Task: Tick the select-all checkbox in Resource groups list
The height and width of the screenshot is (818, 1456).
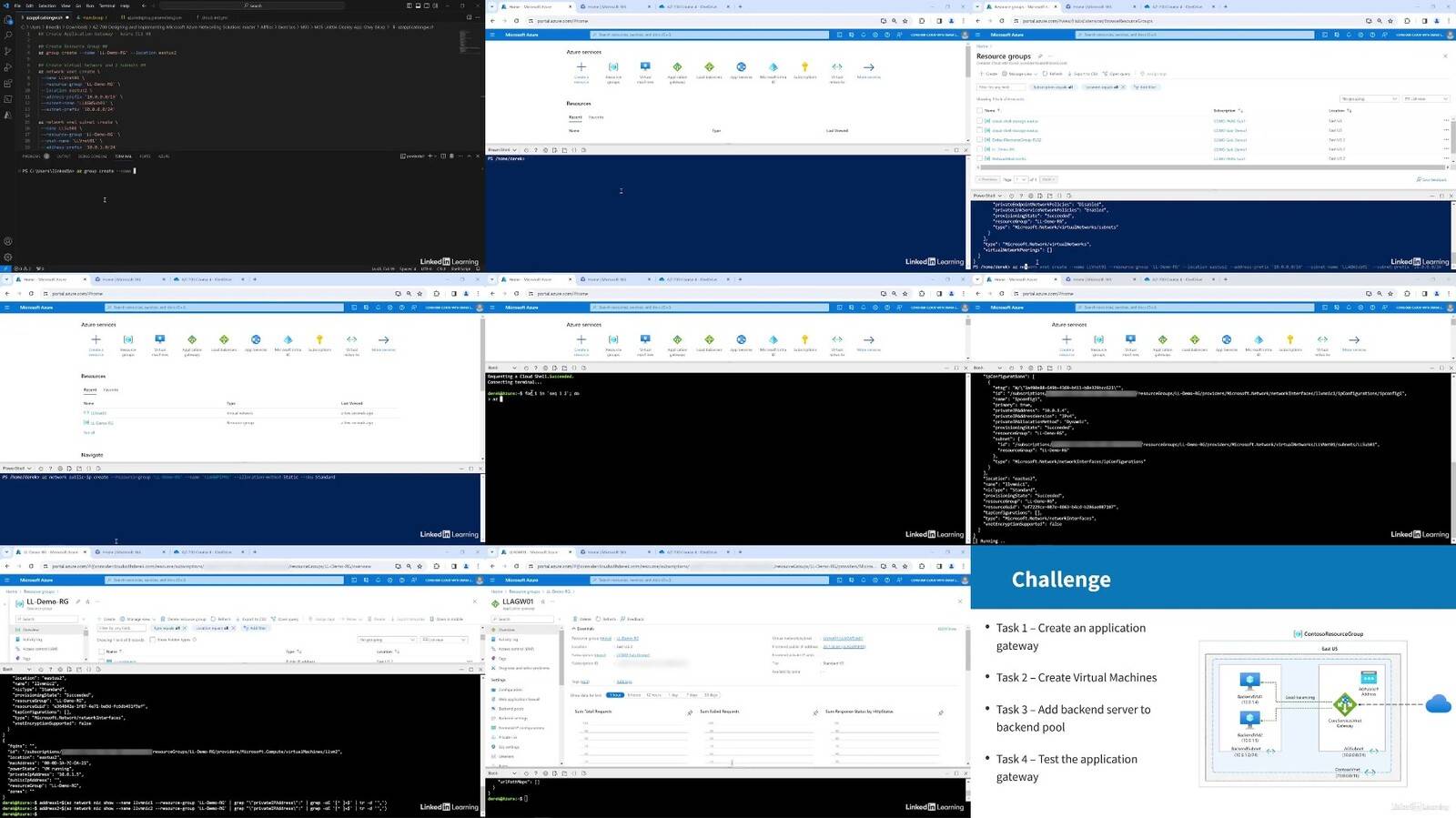Action: click(980, 110)
